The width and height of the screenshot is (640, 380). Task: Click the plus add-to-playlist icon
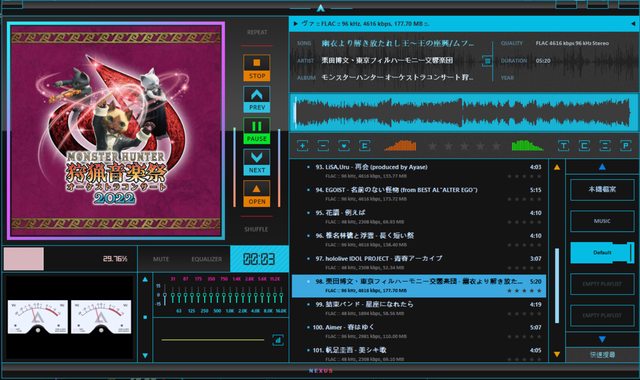pyautogui.click(x=302, y=146)
